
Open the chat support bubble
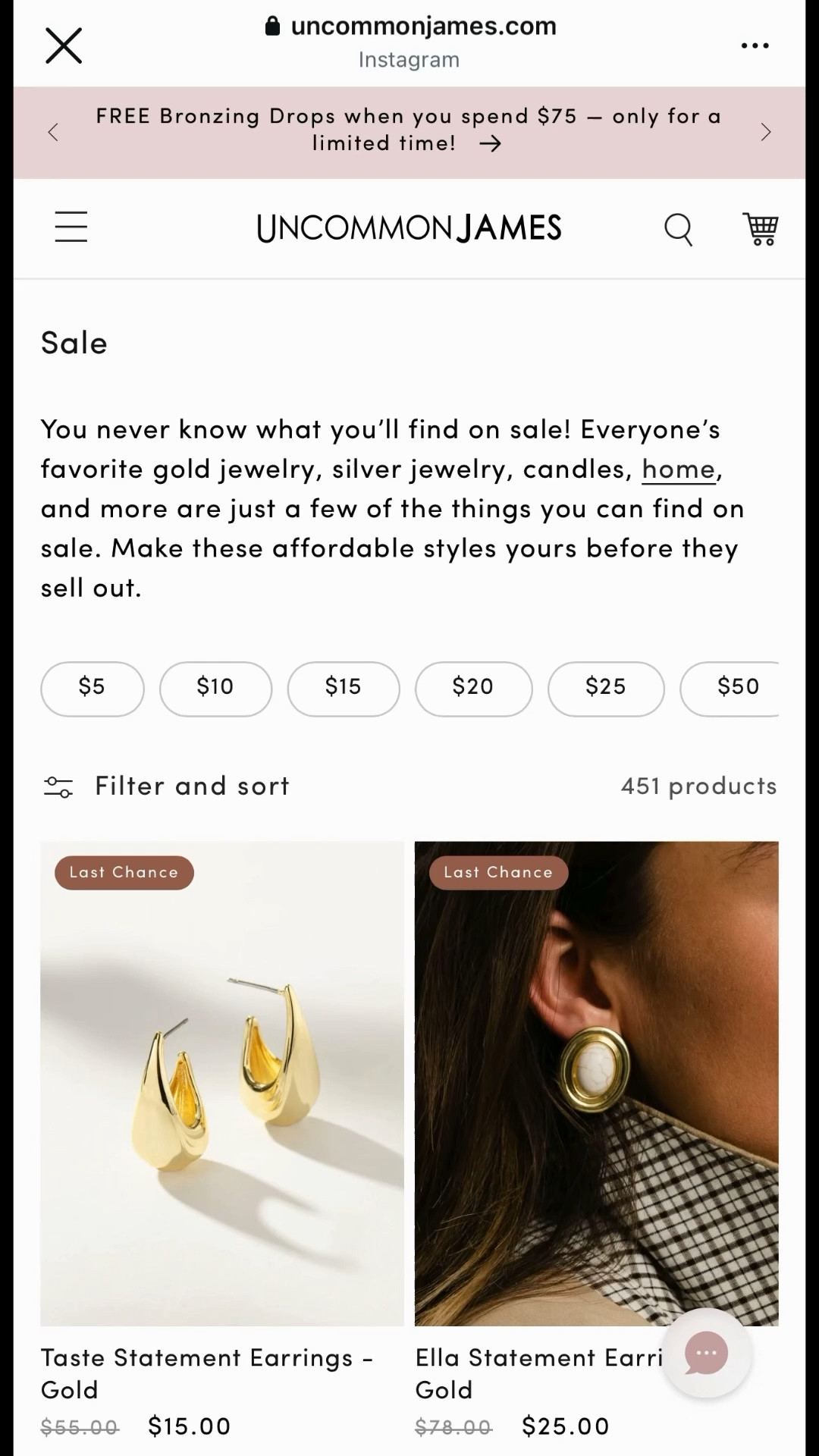click(706, 1354)
